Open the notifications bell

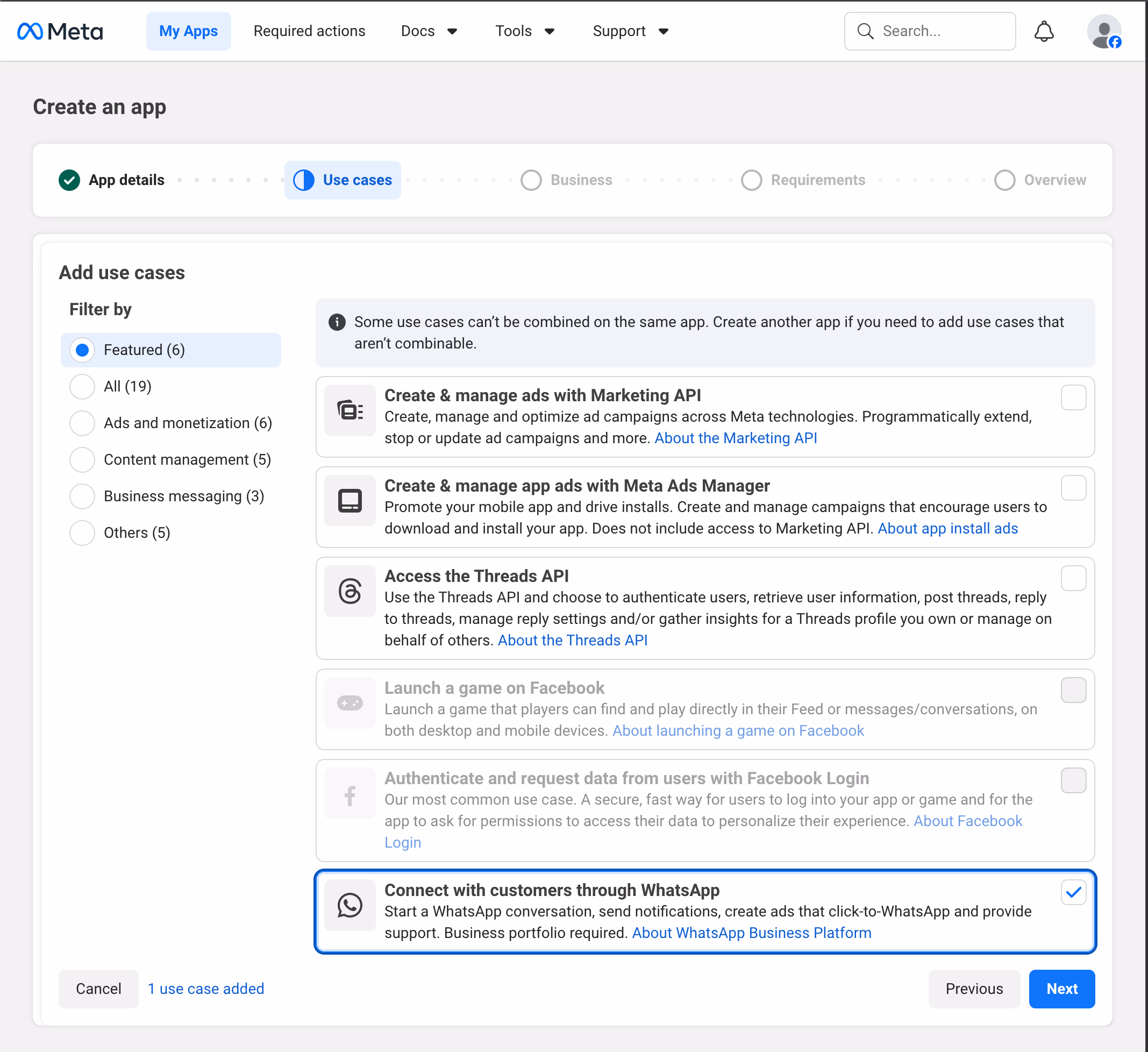pos(1043,31)
